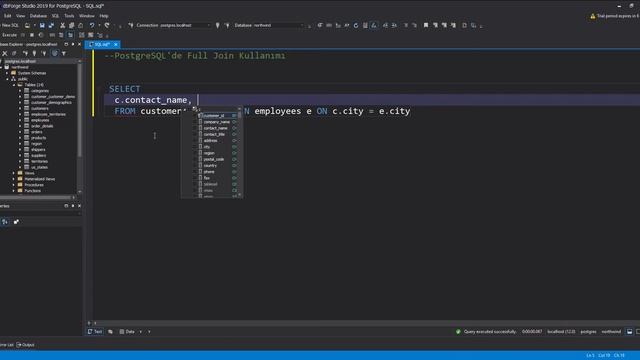
Task: Open the SQL menu
Action: [x=56, y=16]
